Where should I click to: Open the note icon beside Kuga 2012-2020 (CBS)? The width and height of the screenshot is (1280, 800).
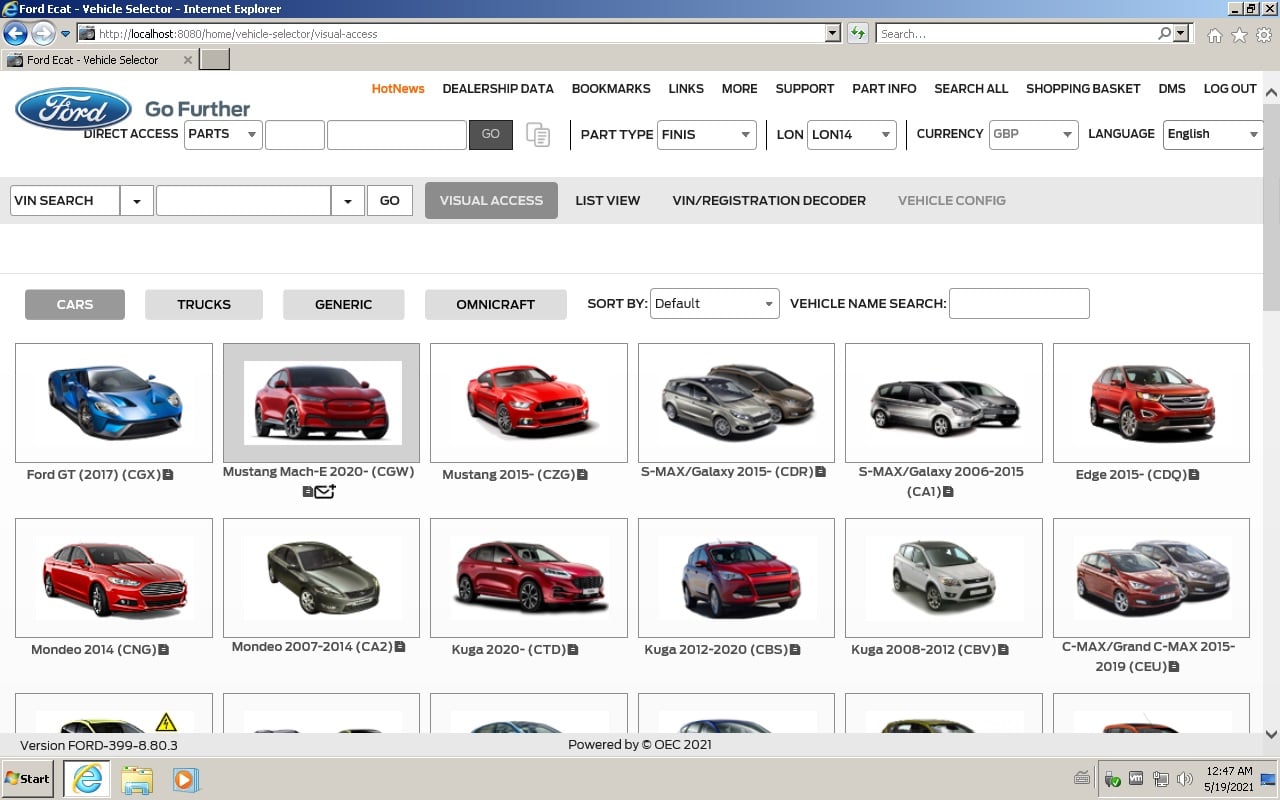coord(795,650)
